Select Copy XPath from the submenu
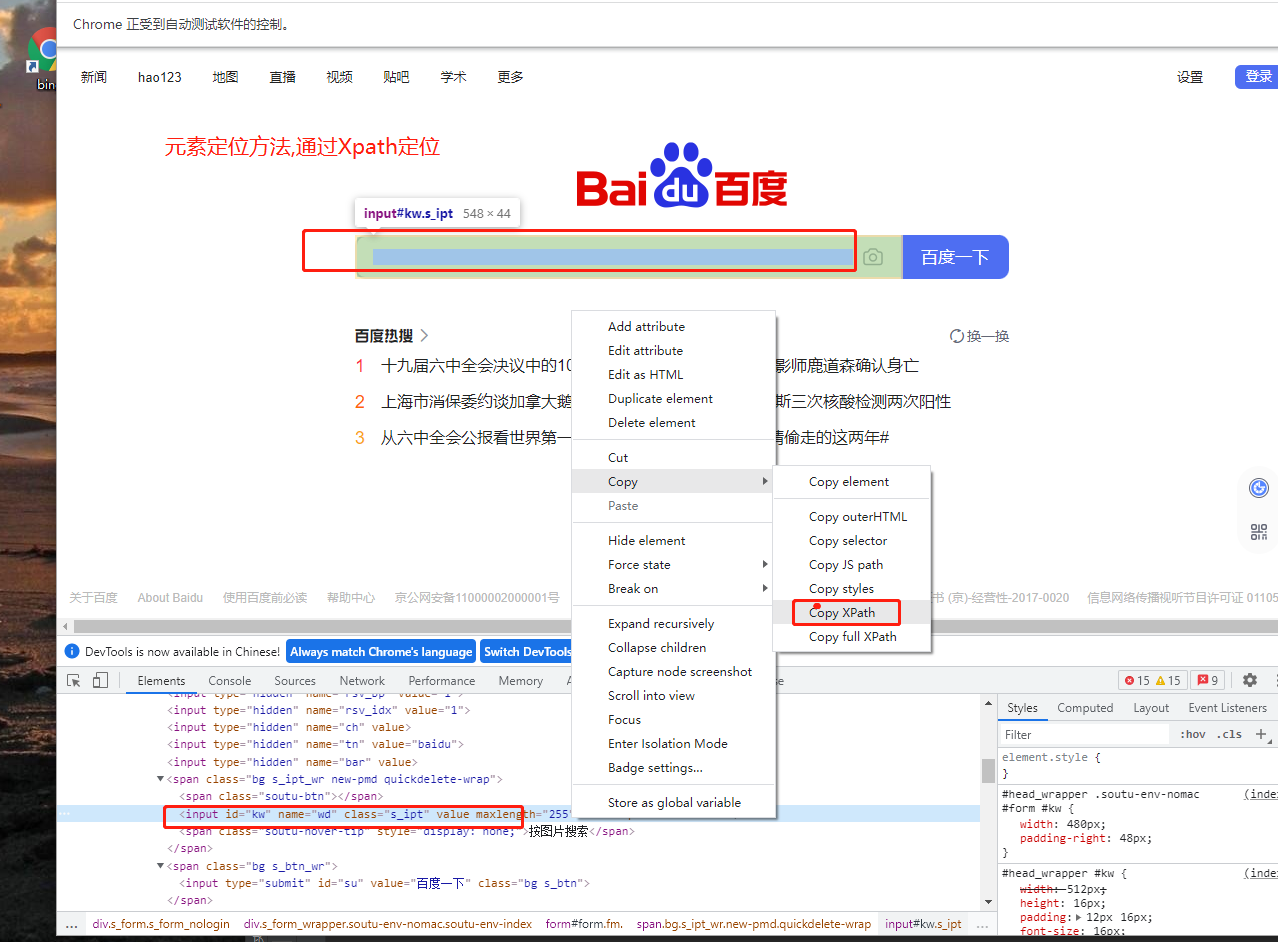 pyautogui.click(x=852, y=613)
